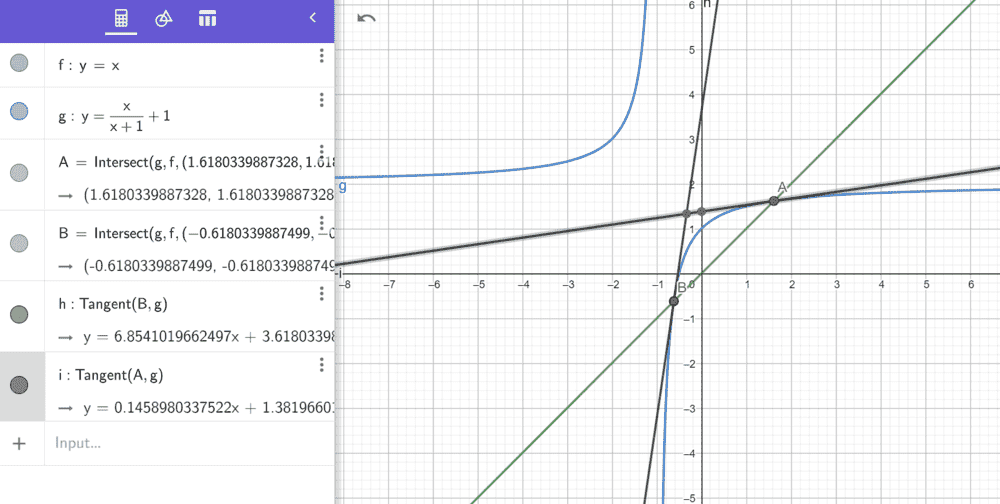Select the h : Tangent(B, g) definition
The width and height of the screenshot is (1000, 504).
pos(112,306)
